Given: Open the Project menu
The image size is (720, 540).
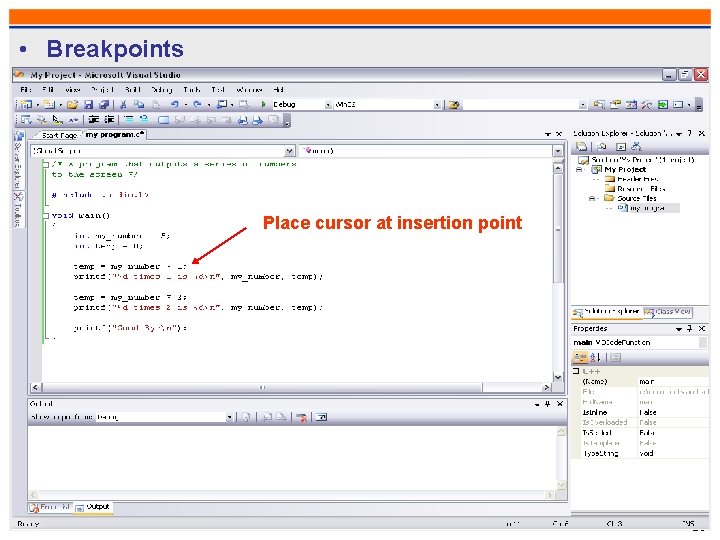Looking at the screenshot, I should [102, 90].
